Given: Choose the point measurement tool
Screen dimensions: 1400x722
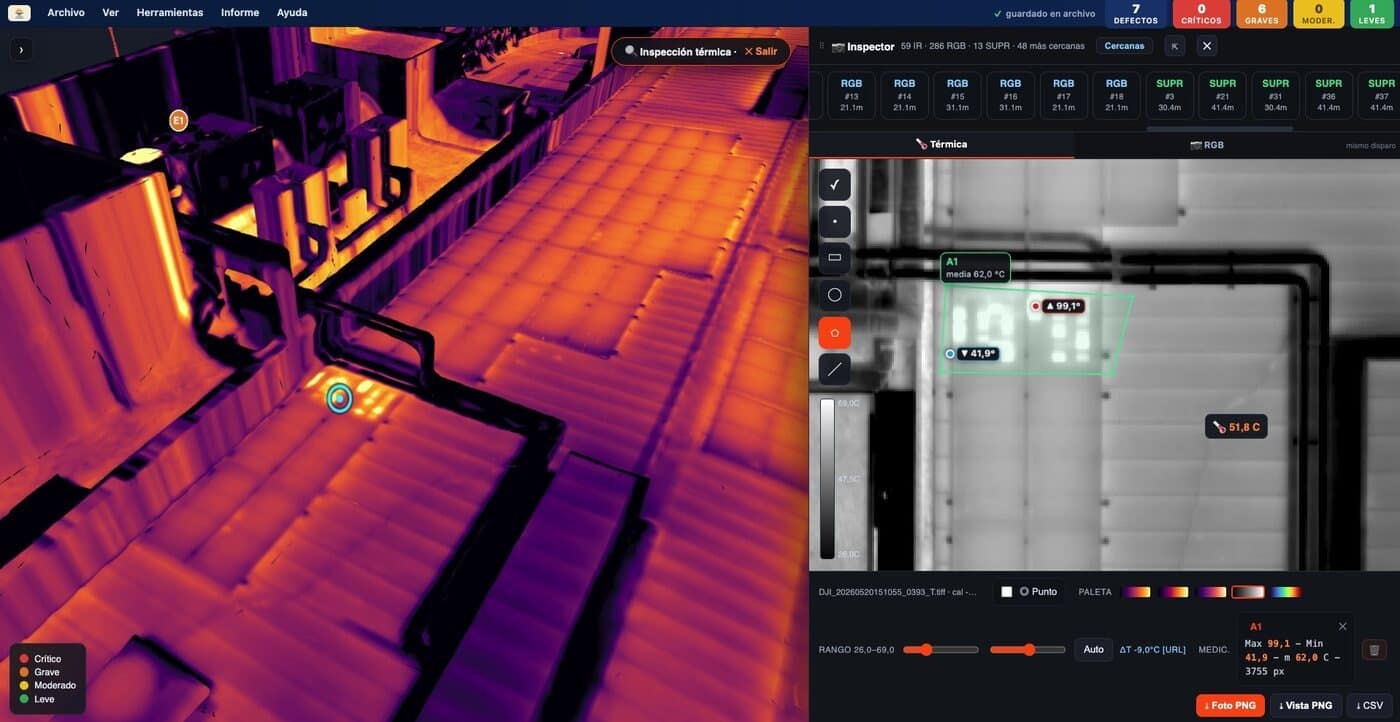Looking at the screenshot, I should tap(834, 222).
